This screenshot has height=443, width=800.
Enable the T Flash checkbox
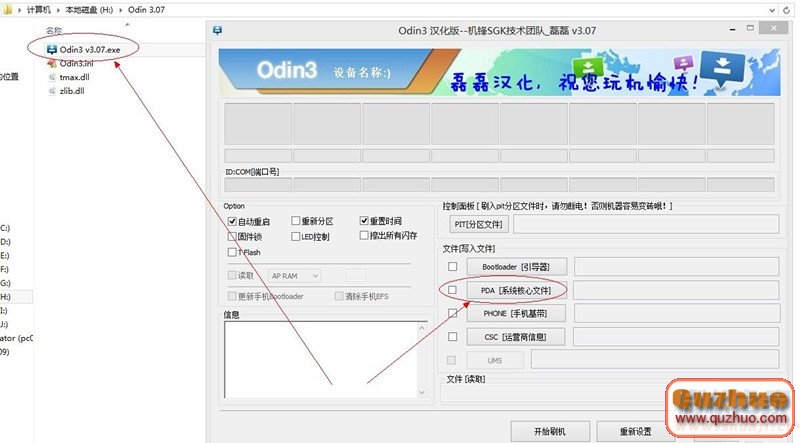tap(232, 252)
